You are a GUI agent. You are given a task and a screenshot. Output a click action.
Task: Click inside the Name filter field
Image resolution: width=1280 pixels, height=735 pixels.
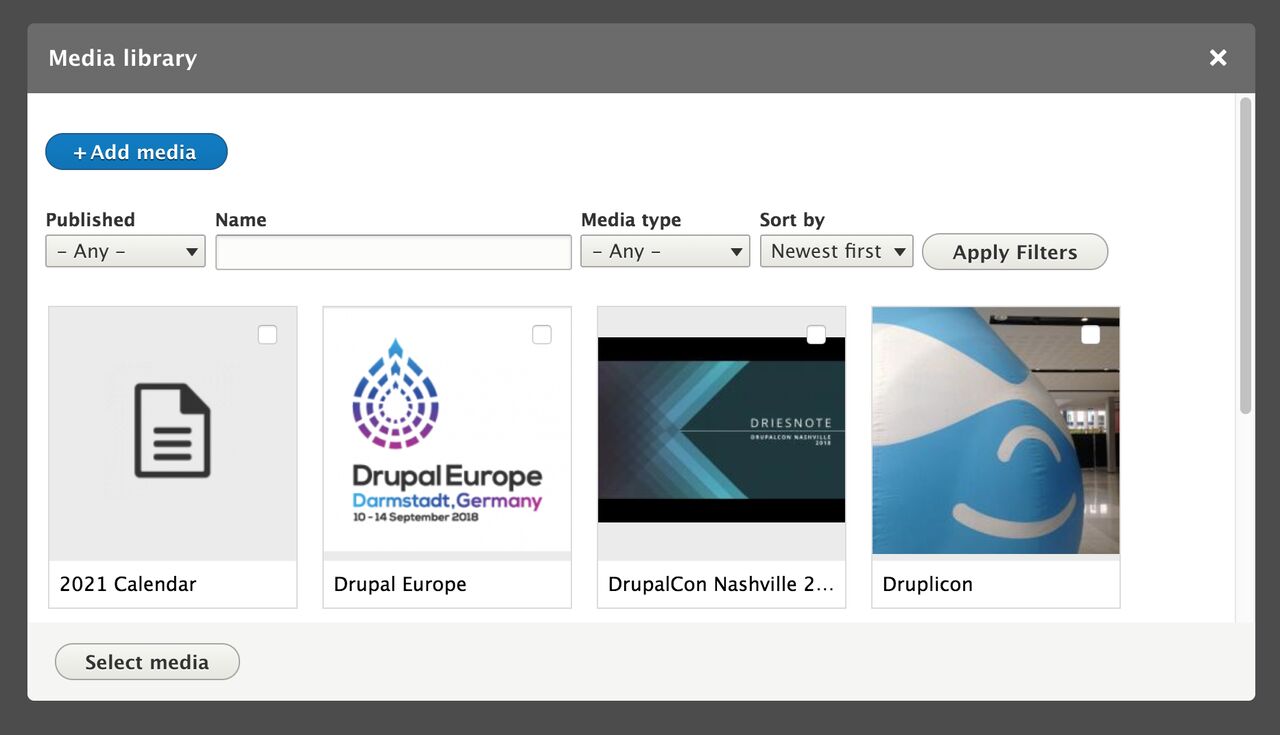[x=393, y=251]
